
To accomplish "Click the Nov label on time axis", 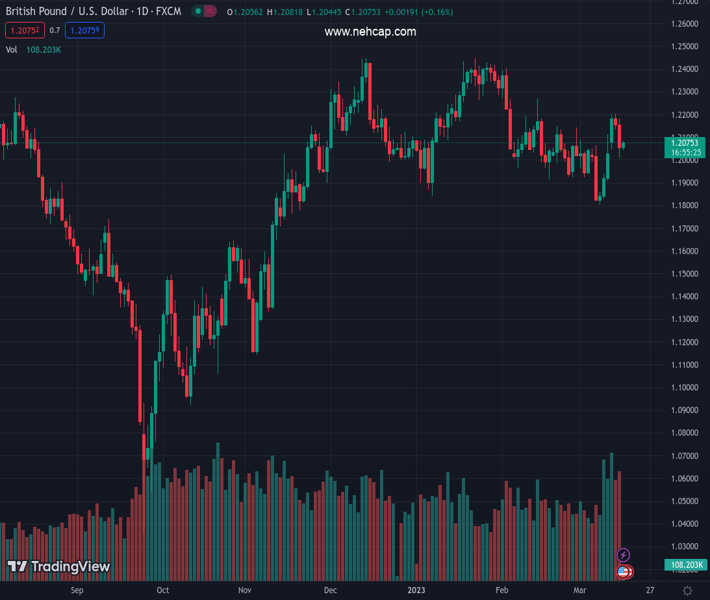I will point(244,590).
